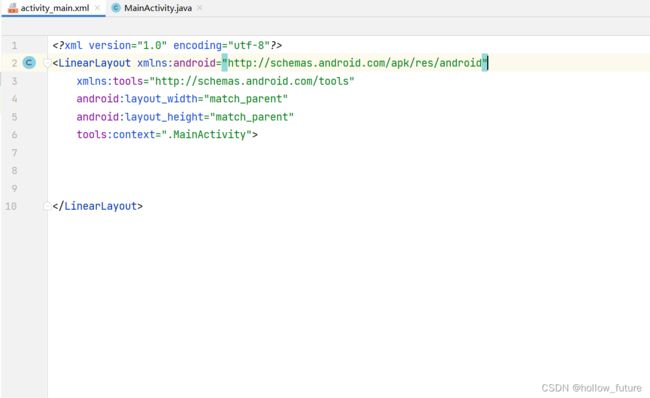Collapse the fold marker at closing LinearLayout tag
650x398 pixels.
click(46, 206)
